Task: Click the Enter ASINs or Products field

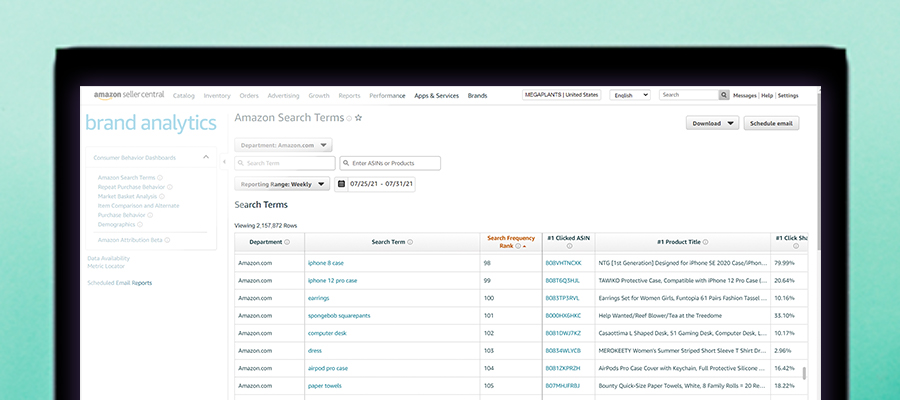Action: tap(390, 163)
